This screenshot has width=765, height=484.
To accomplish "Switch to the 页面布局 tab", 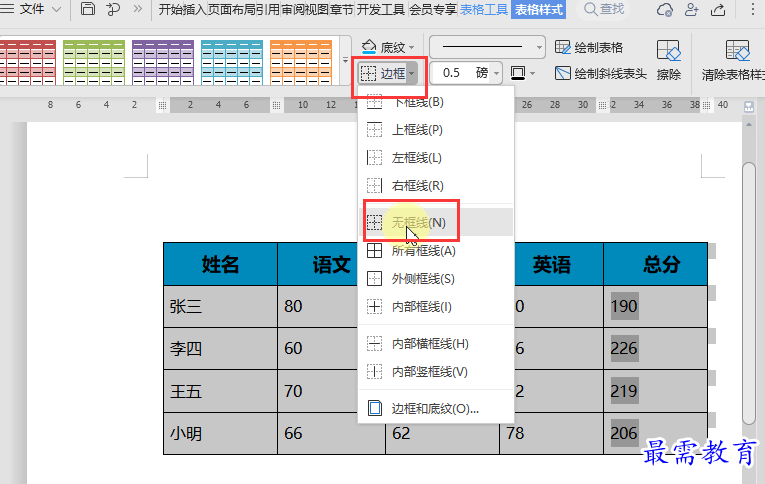I will click(x=232, y=9).
